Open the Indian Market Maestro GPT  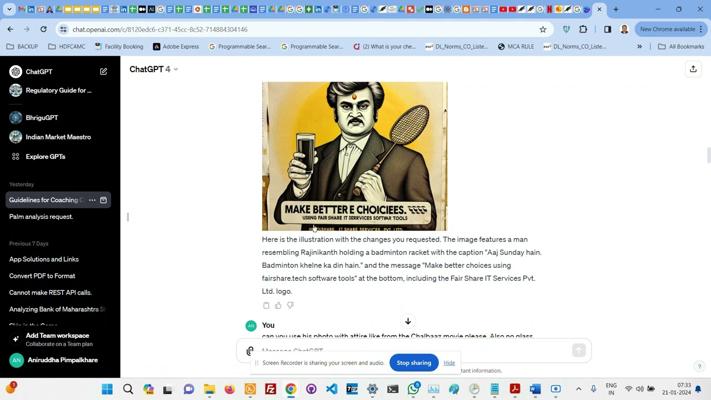click(x=58, y=137)
